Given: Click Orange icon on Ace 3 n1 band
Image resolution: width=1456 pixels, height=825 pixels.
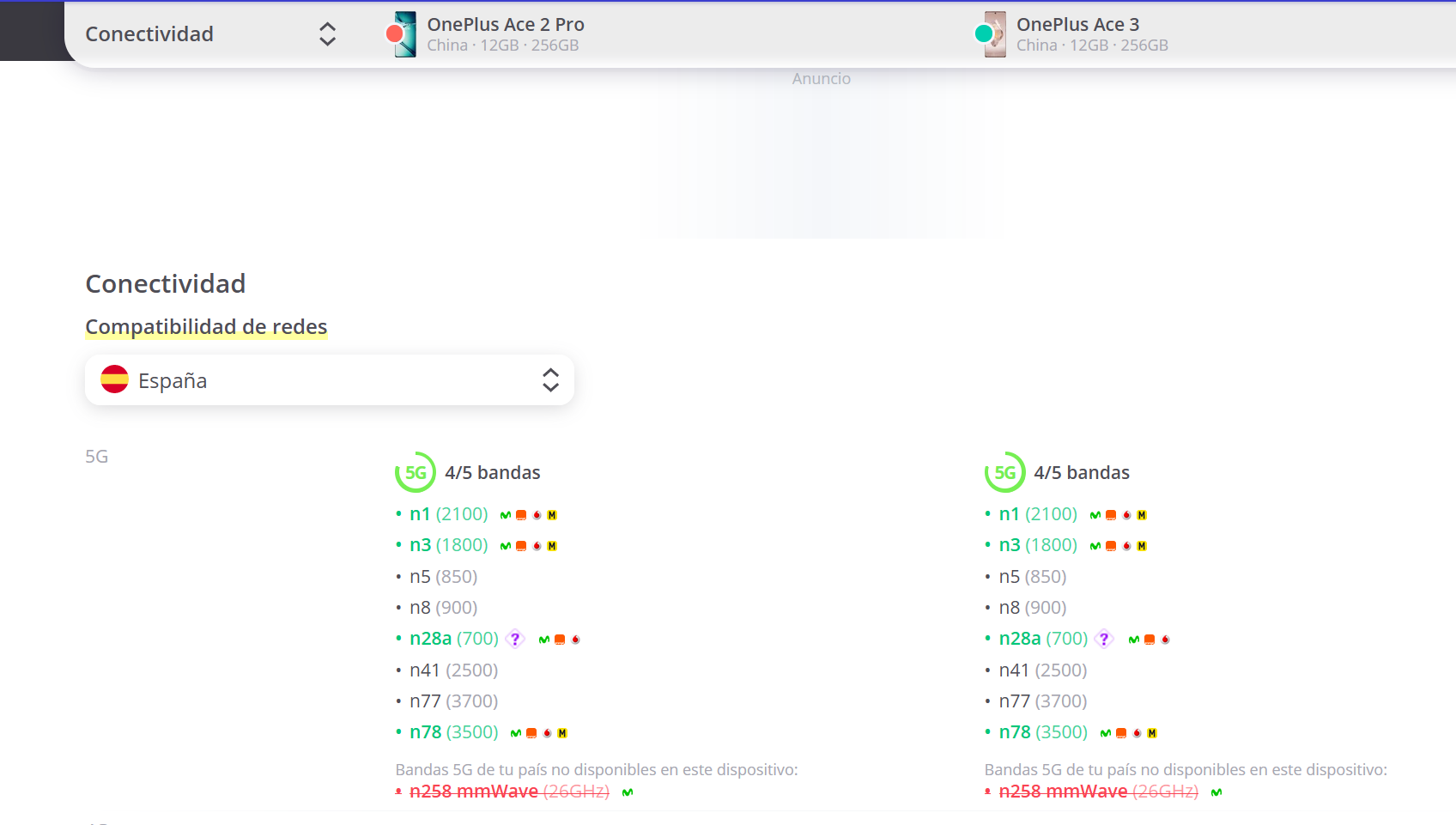Looking at the screenshot, I should 1111,515.
